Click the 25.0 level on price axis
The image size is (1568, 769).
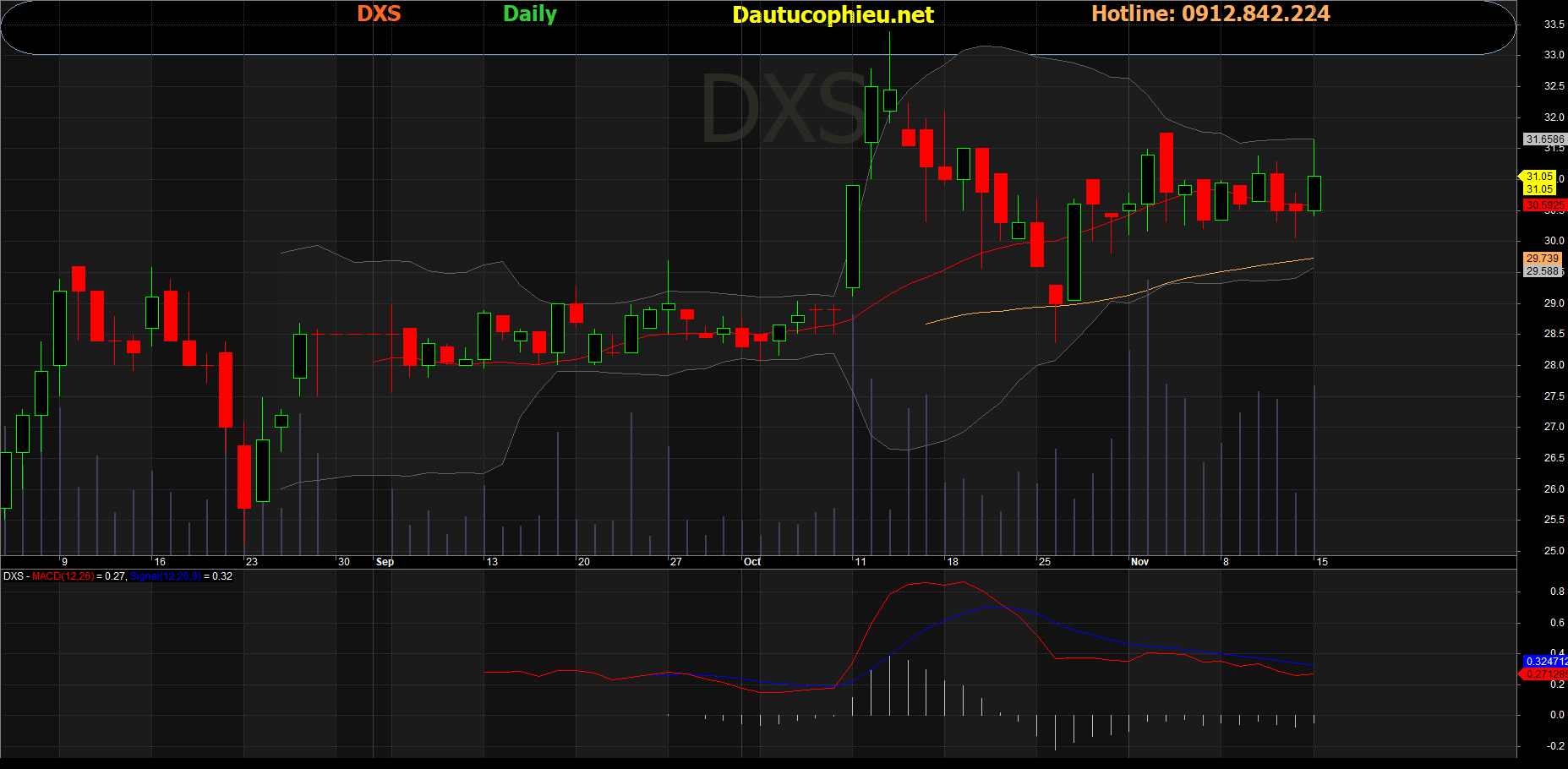1554,551
